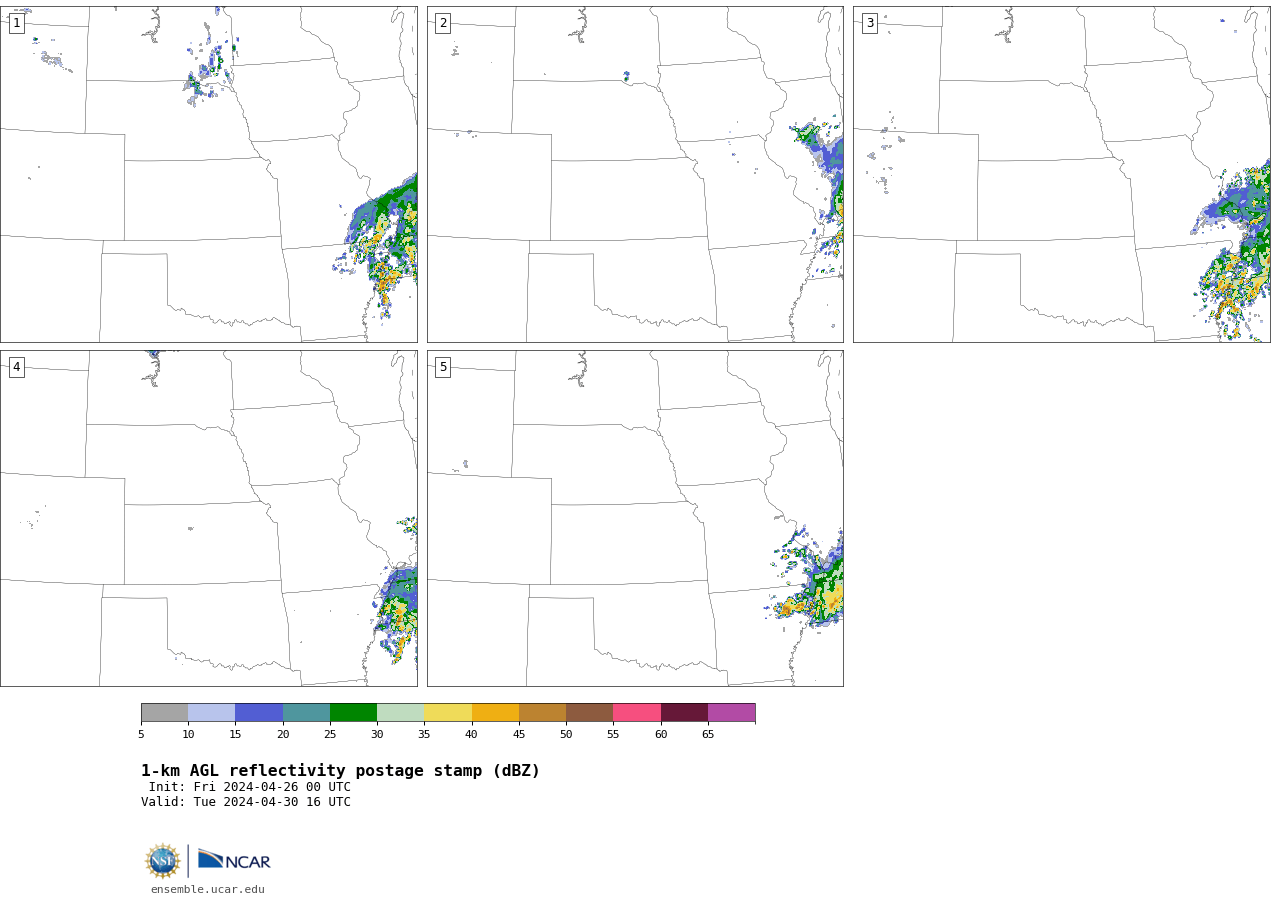Open ensemble member 1 reflectivity map
Screen dimensions: 1280x901
click(209, 174)
